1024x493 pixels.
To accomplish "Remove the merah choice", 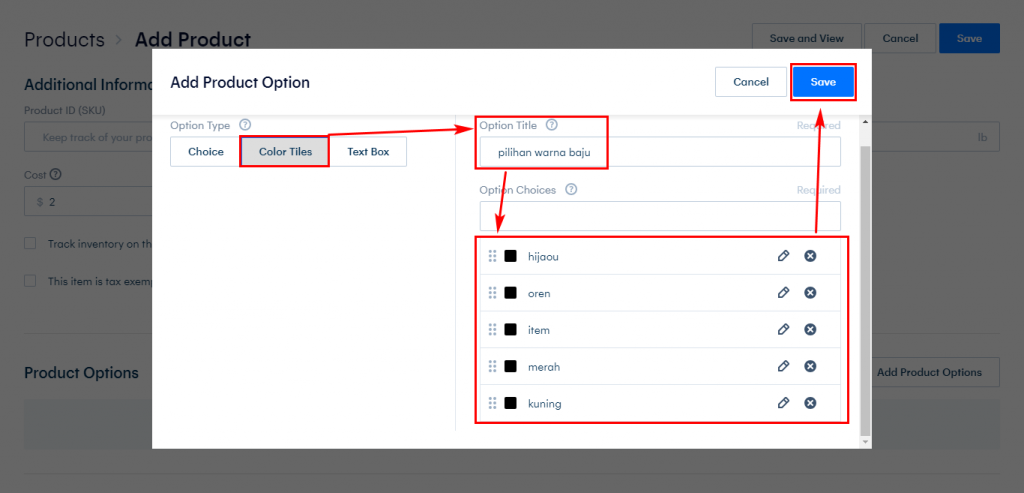I will click(x=810, y=366).
